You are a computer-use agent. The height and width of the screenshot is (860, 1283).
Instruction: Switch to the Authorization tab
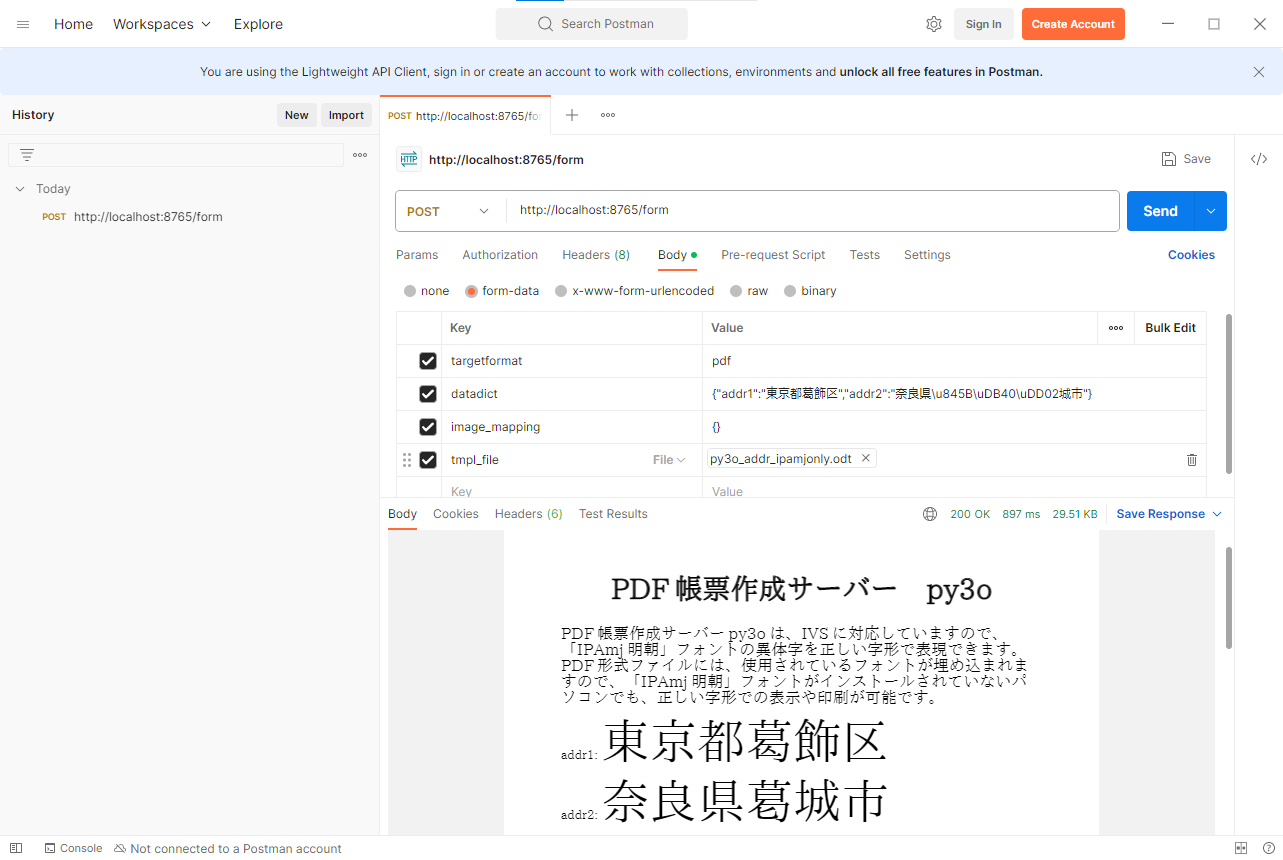(x=500, y=255)
